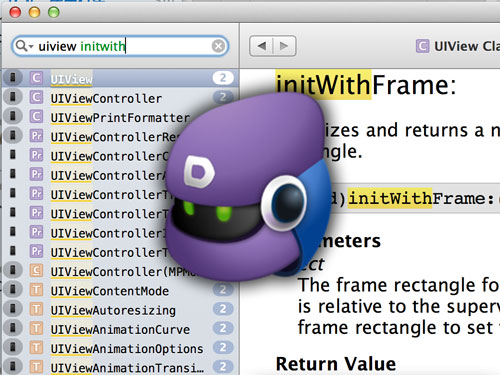Click the large 'initWithFrame:' heading
Image resolution: width=500 pixels, height=375 pixels.
pyautogui.click(x=366, y=85)
